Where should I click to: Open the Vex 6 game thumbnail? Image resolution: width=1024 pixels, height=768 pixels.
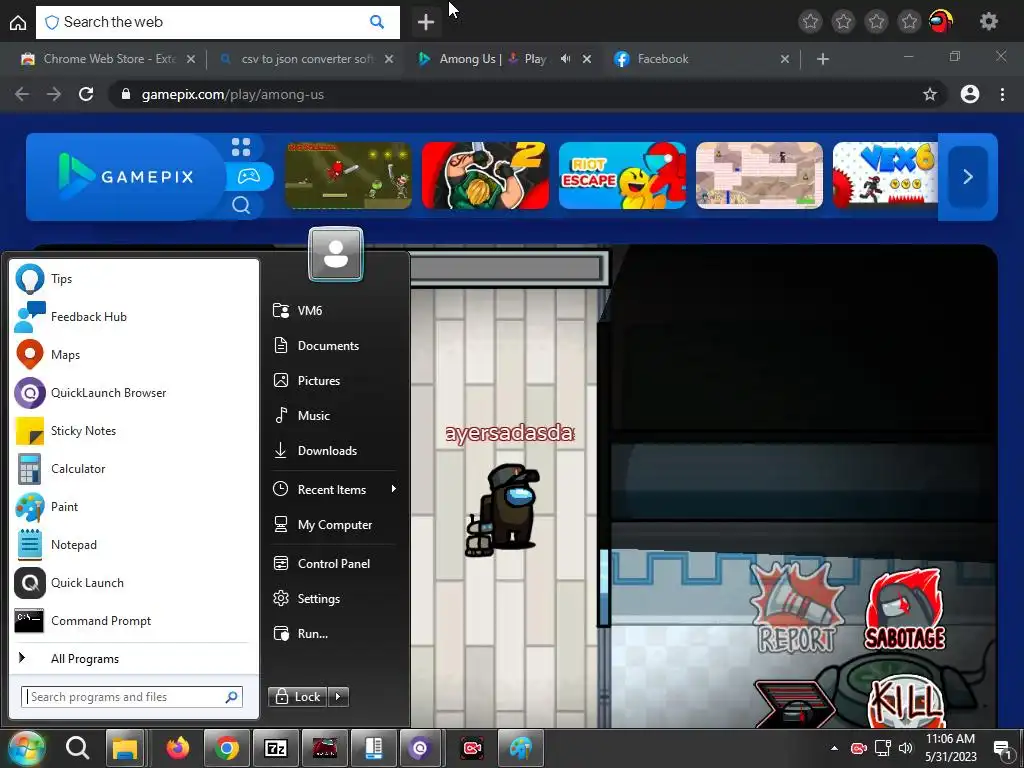coord(885,176)
